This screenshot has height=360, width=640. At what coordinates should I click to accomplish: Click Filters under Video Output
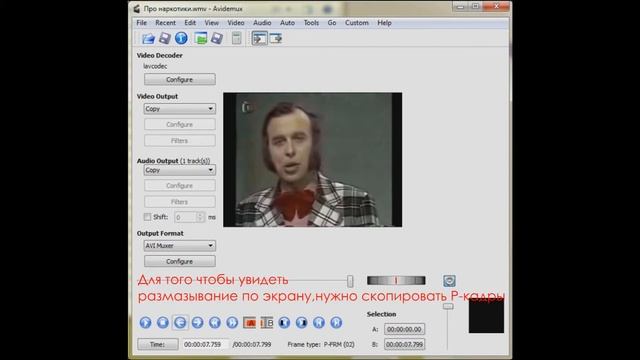(x=180, y=141)
